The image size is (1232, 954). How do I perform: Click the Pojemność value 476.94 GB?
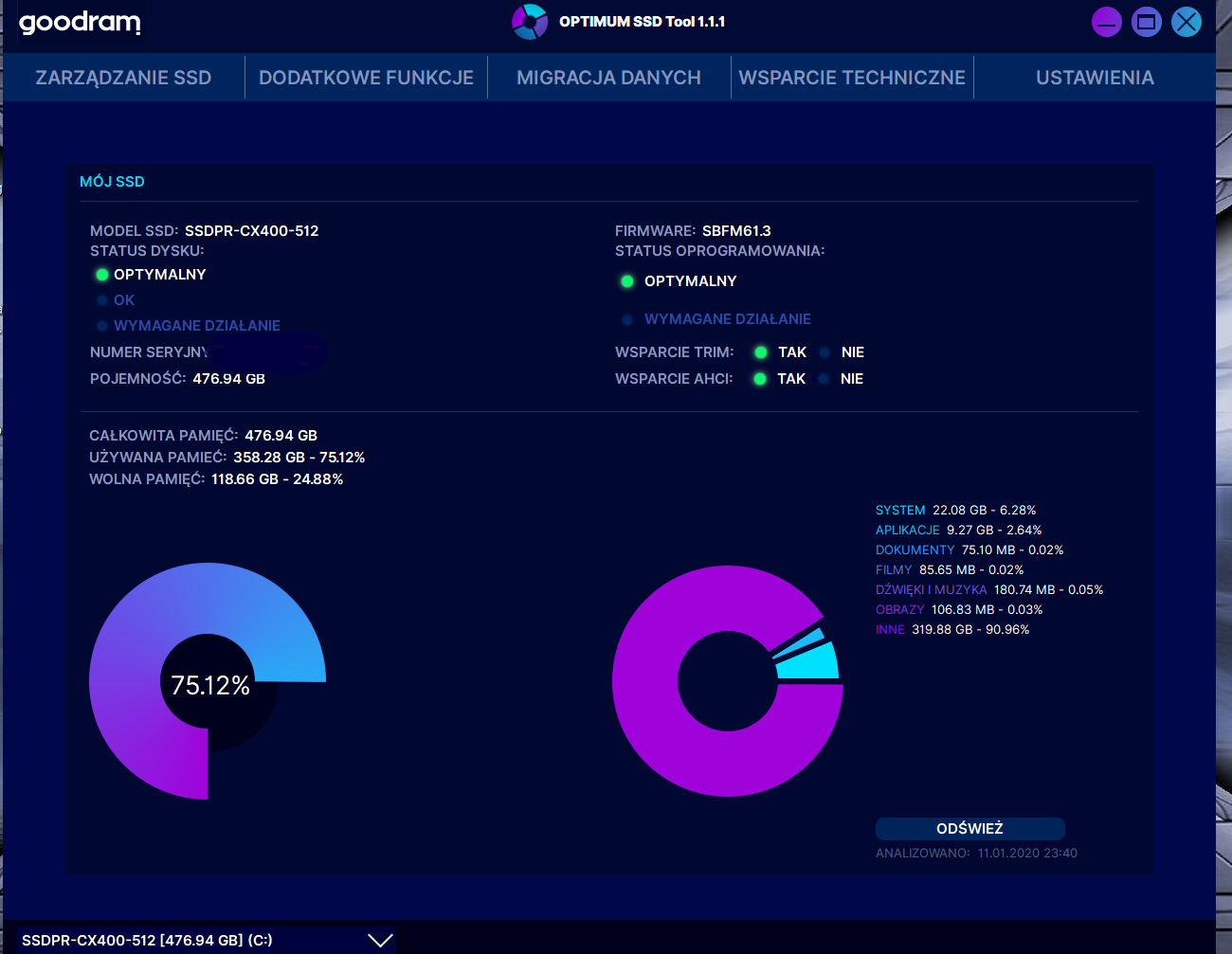[229, 379]
